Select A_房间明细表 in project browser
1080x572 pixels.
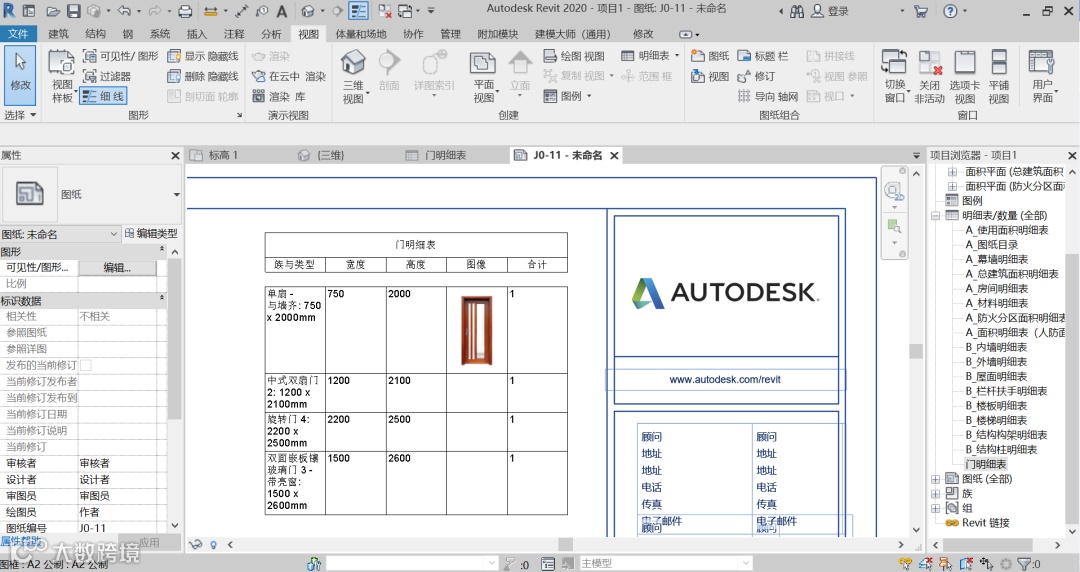[996, 289]
